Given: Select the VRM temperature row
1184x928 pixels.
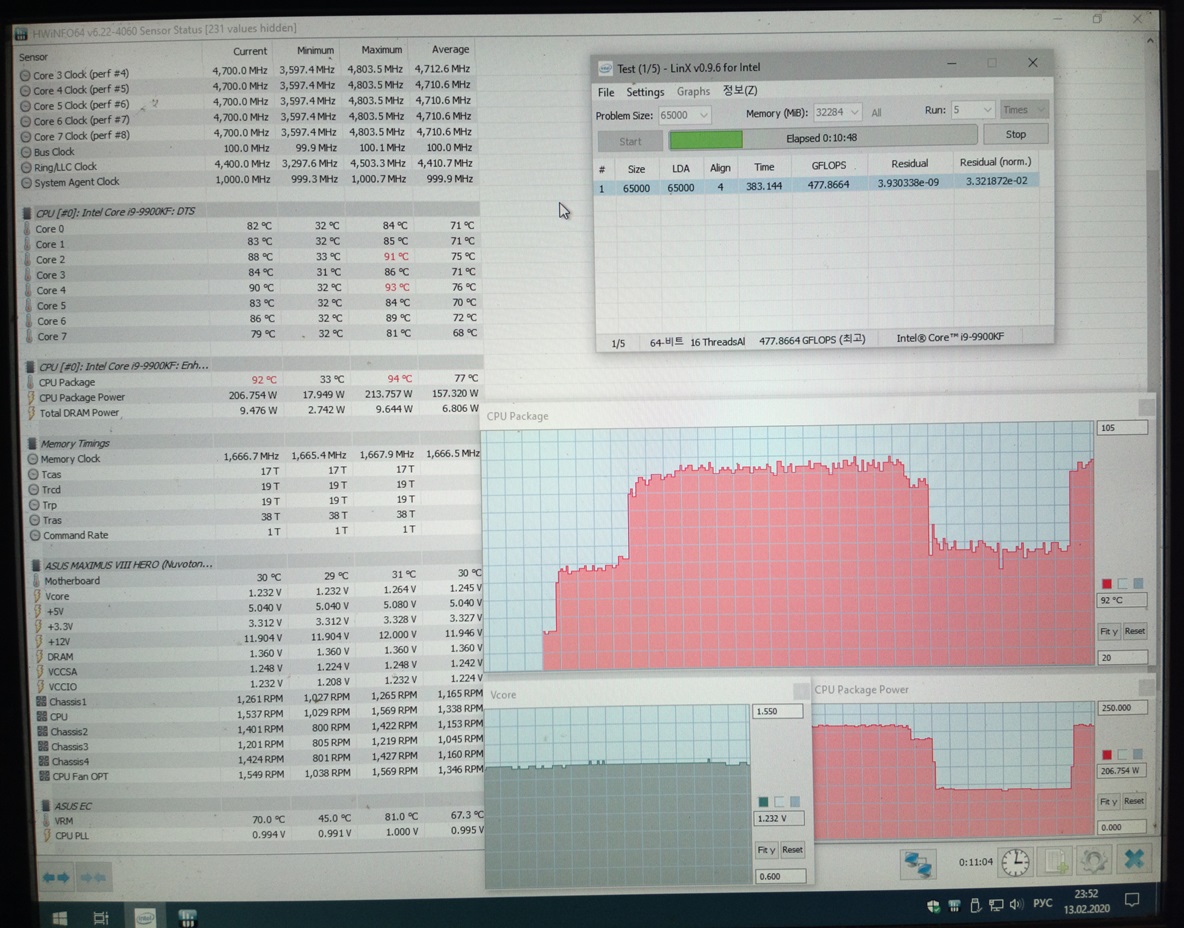Looking at the screenshot, I should pos(262,819).
